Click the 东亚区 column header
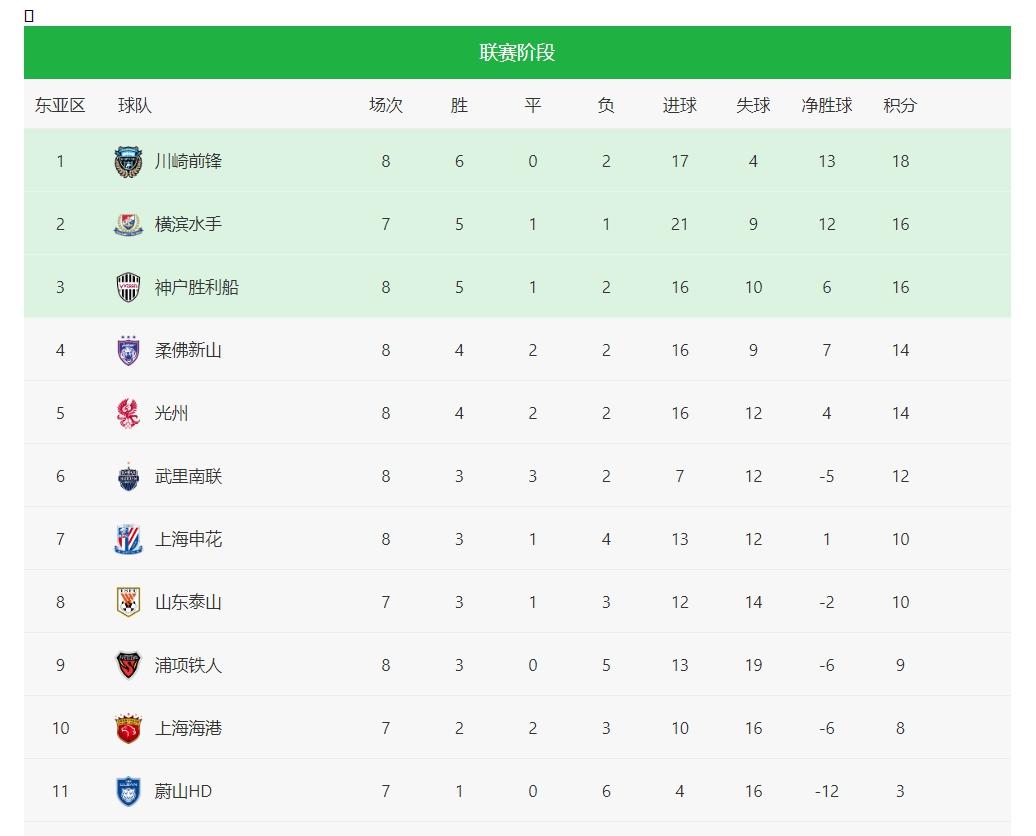Viewport: 1036px width, 836px height. click(60, 105)
